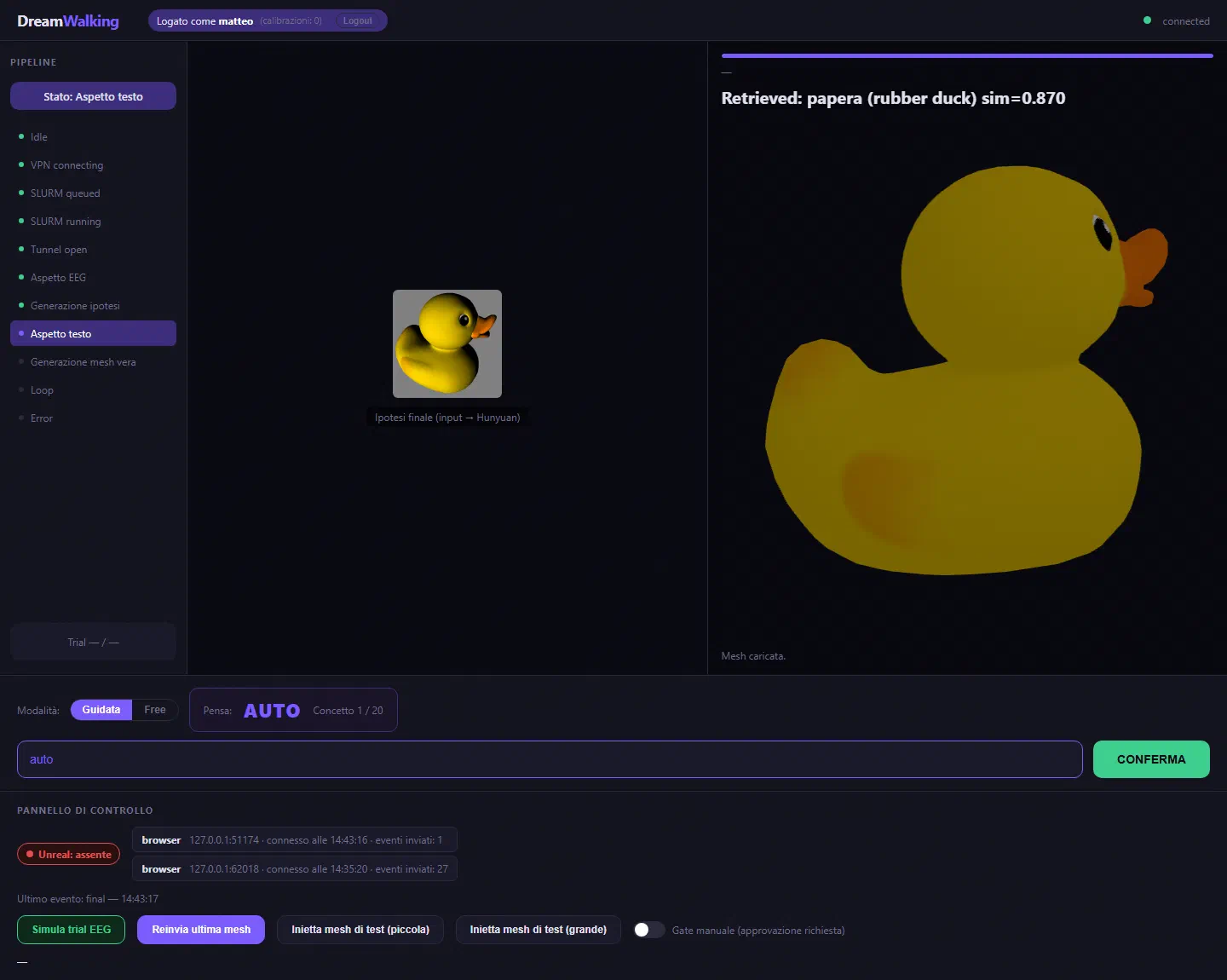Click Inietta mesh di test (piccola)

click(x=360, y=929)
